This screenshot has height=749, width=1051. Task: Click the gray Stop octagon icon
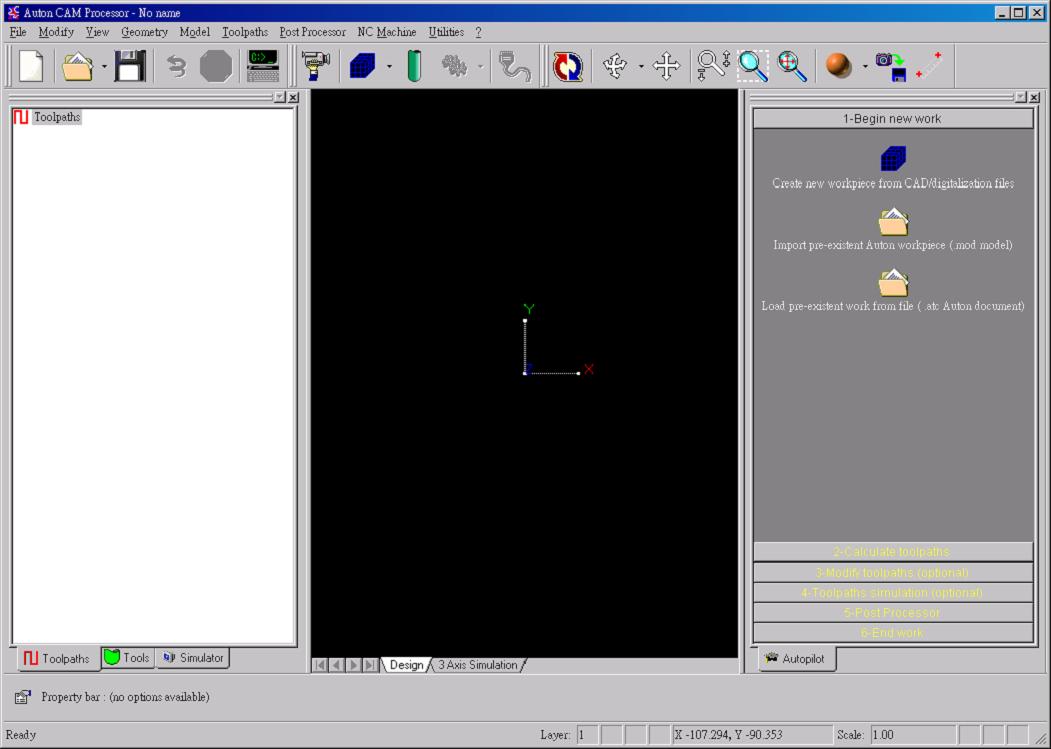[216, 66]
